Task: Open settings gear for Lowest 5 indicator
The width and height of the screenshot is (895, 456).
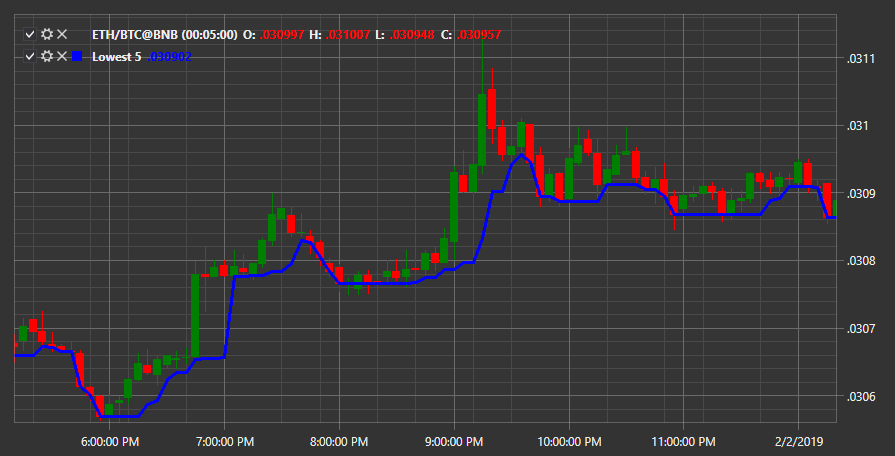Action: (47, 57)
